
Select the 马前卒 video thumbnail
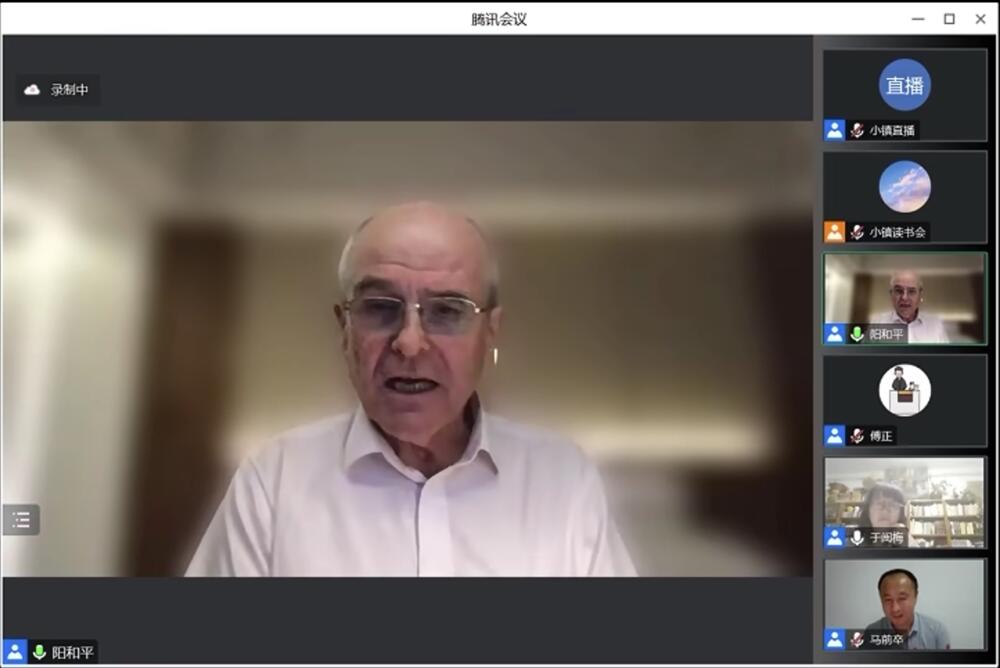coord(904,604)
